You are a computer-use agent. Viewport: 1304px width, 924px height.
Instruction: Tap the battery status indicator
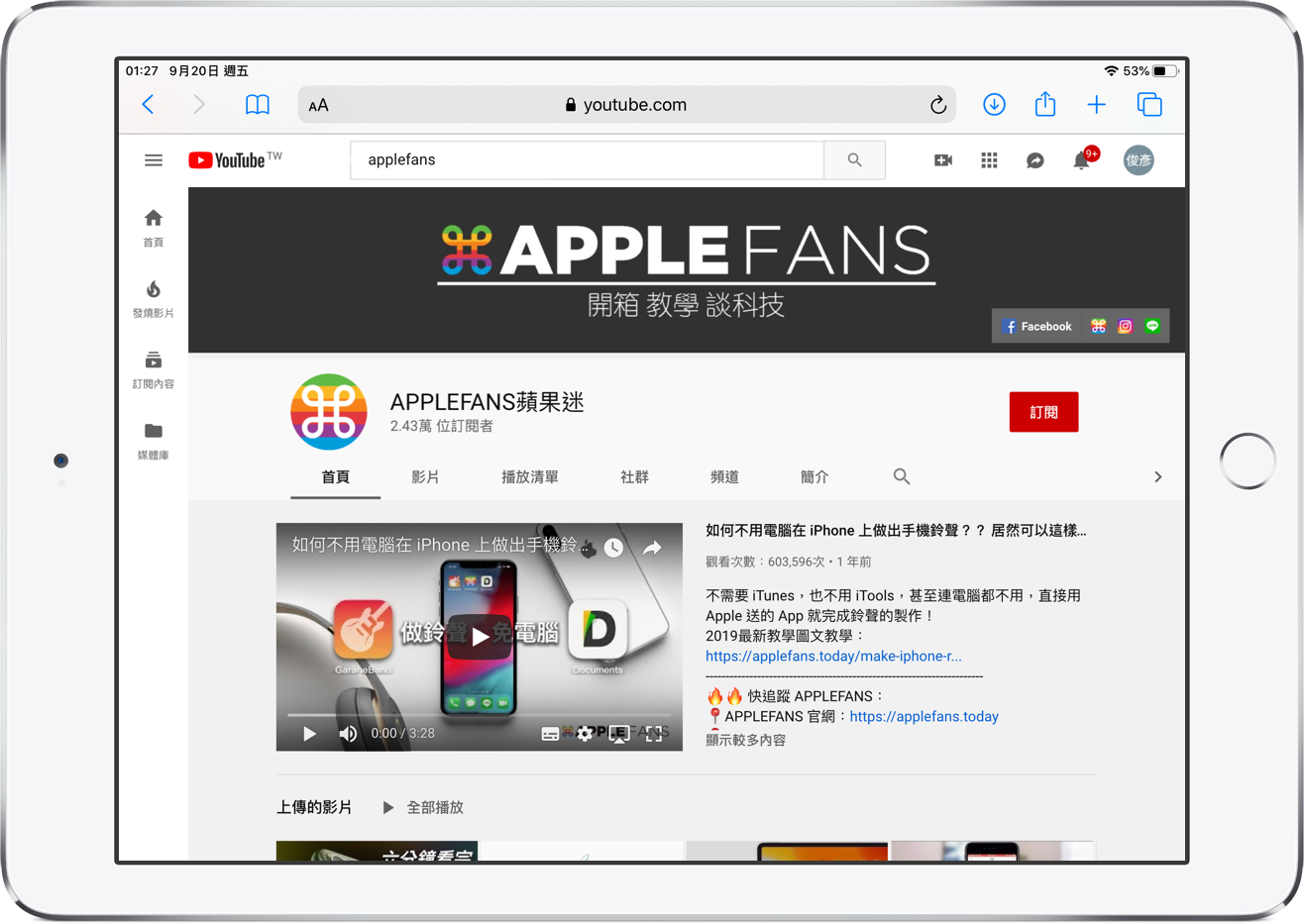(x=1165, y=71)
